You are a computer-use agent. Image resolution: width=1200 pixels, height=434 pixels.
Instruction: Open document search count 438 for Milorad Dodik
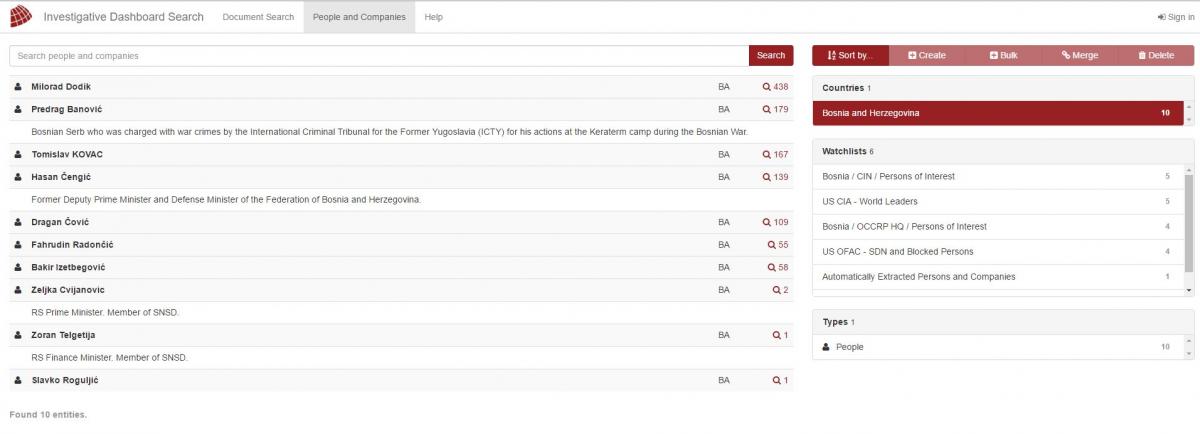(x=775, y=87)
